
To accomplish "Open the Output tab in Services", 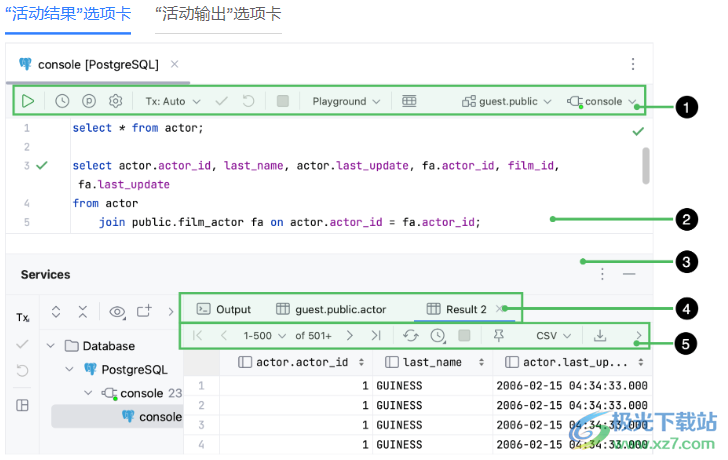I will 224,309.
